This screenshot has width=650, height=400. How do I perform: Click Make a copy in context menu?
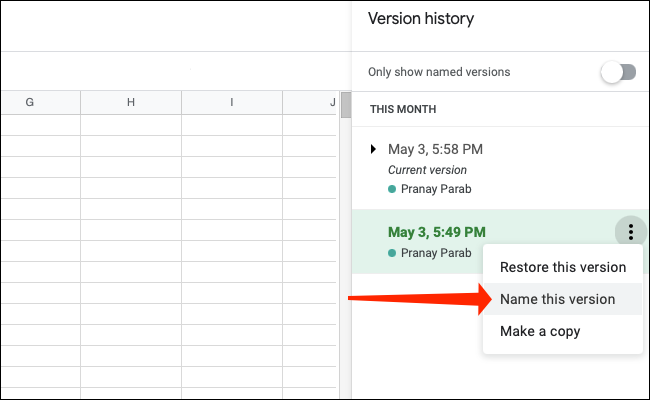(x=540, y=331)
